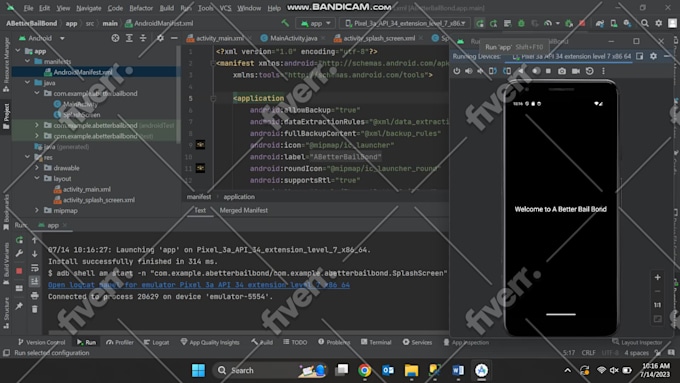Open the Navigate menu

pyautogui.click(x=88, y=8)
